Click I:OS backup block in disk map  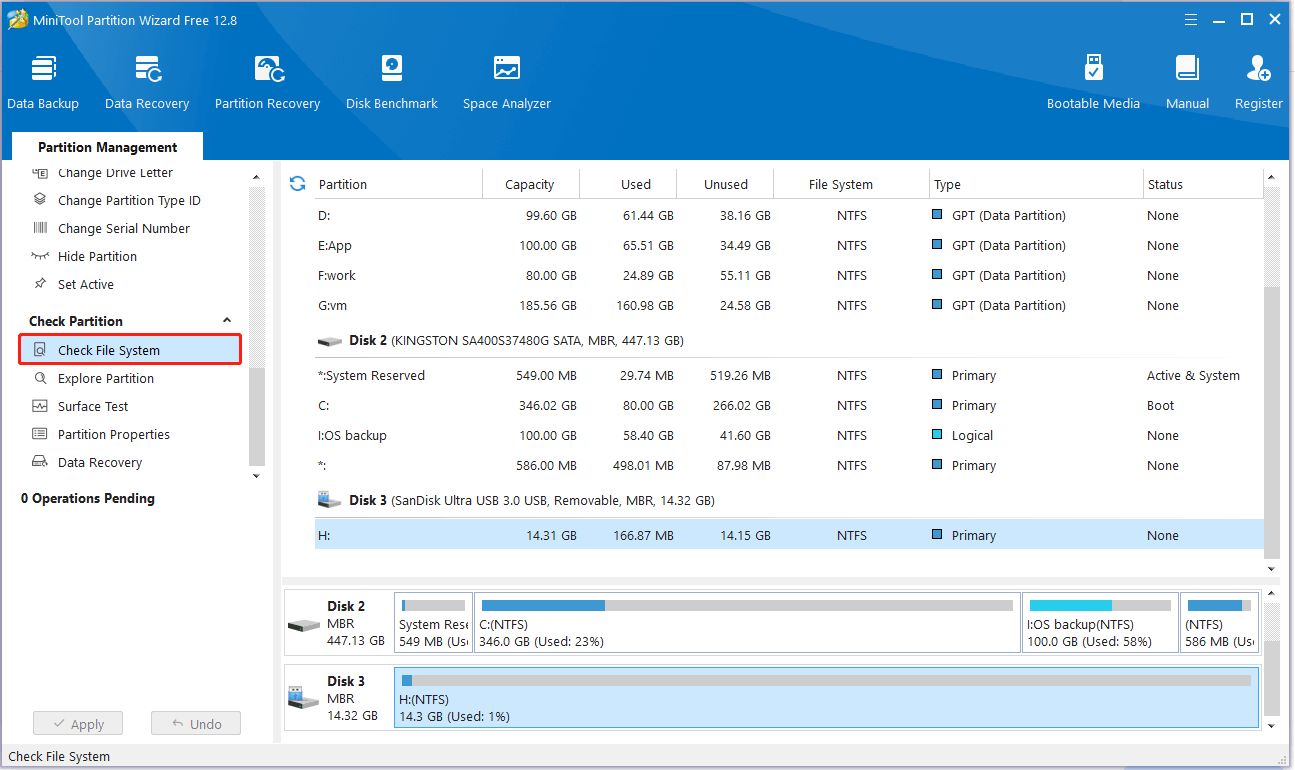point(1100,623)
